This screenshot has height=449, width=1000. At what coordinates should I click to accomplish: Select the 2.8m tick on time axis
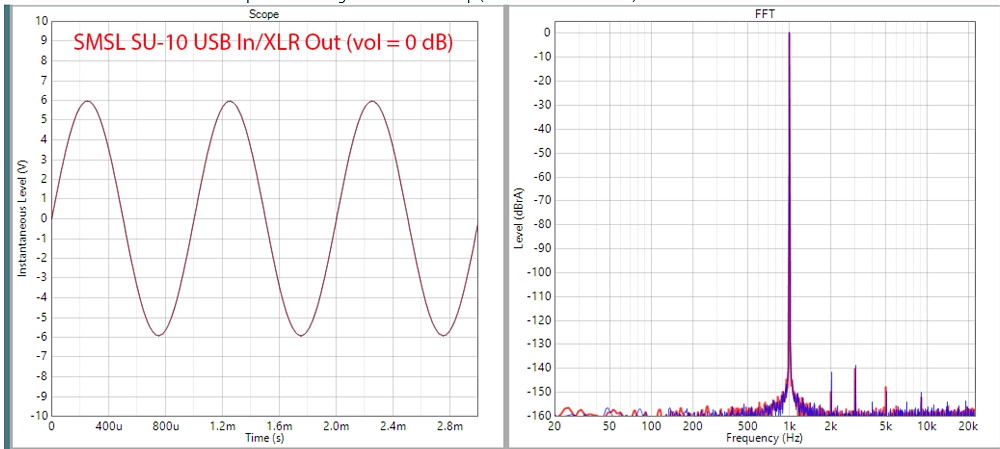click(x=450, y=426)
